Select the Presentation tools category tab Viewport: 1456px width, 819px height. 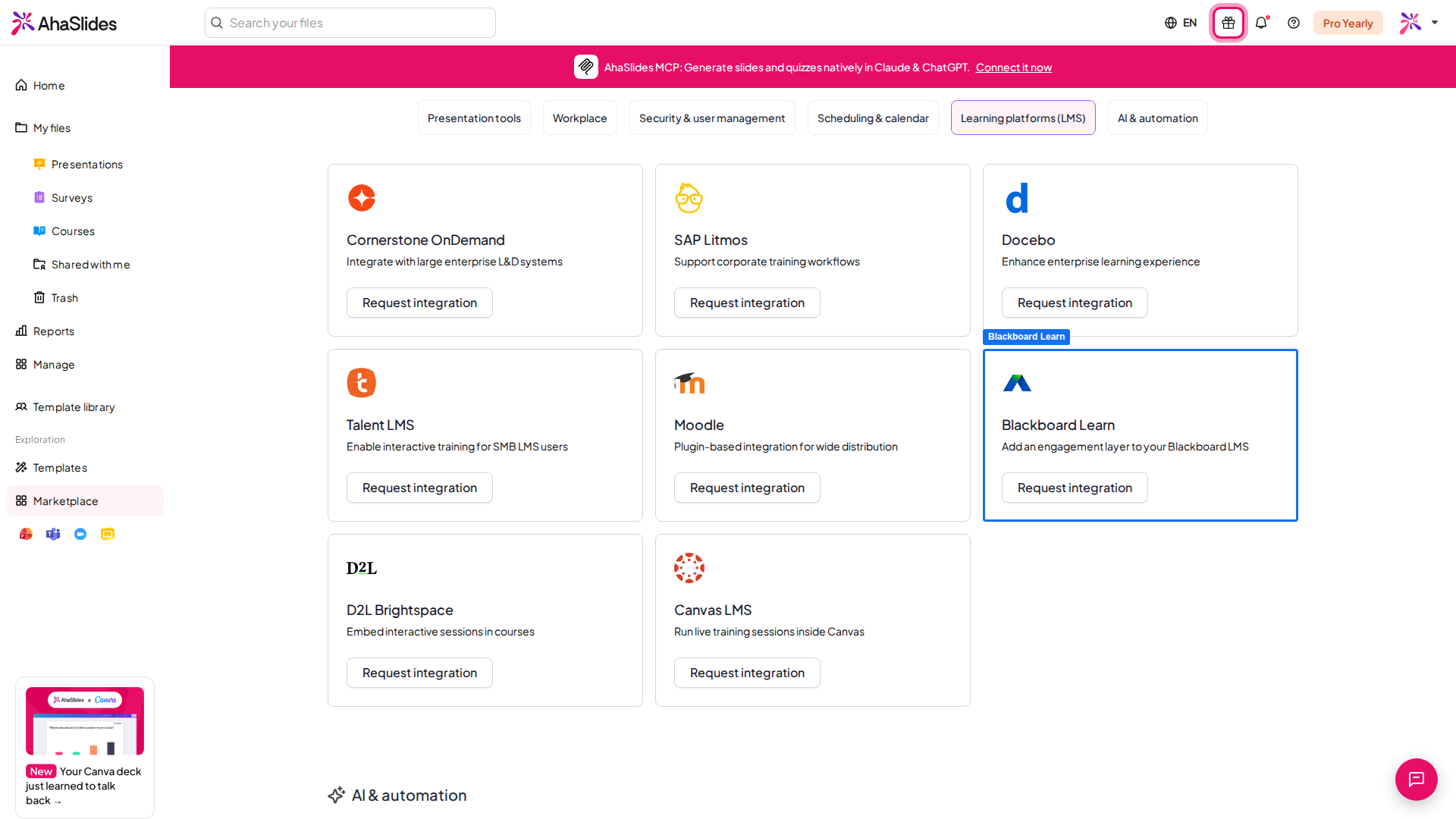pyautogui.click(x=474, y=118)
